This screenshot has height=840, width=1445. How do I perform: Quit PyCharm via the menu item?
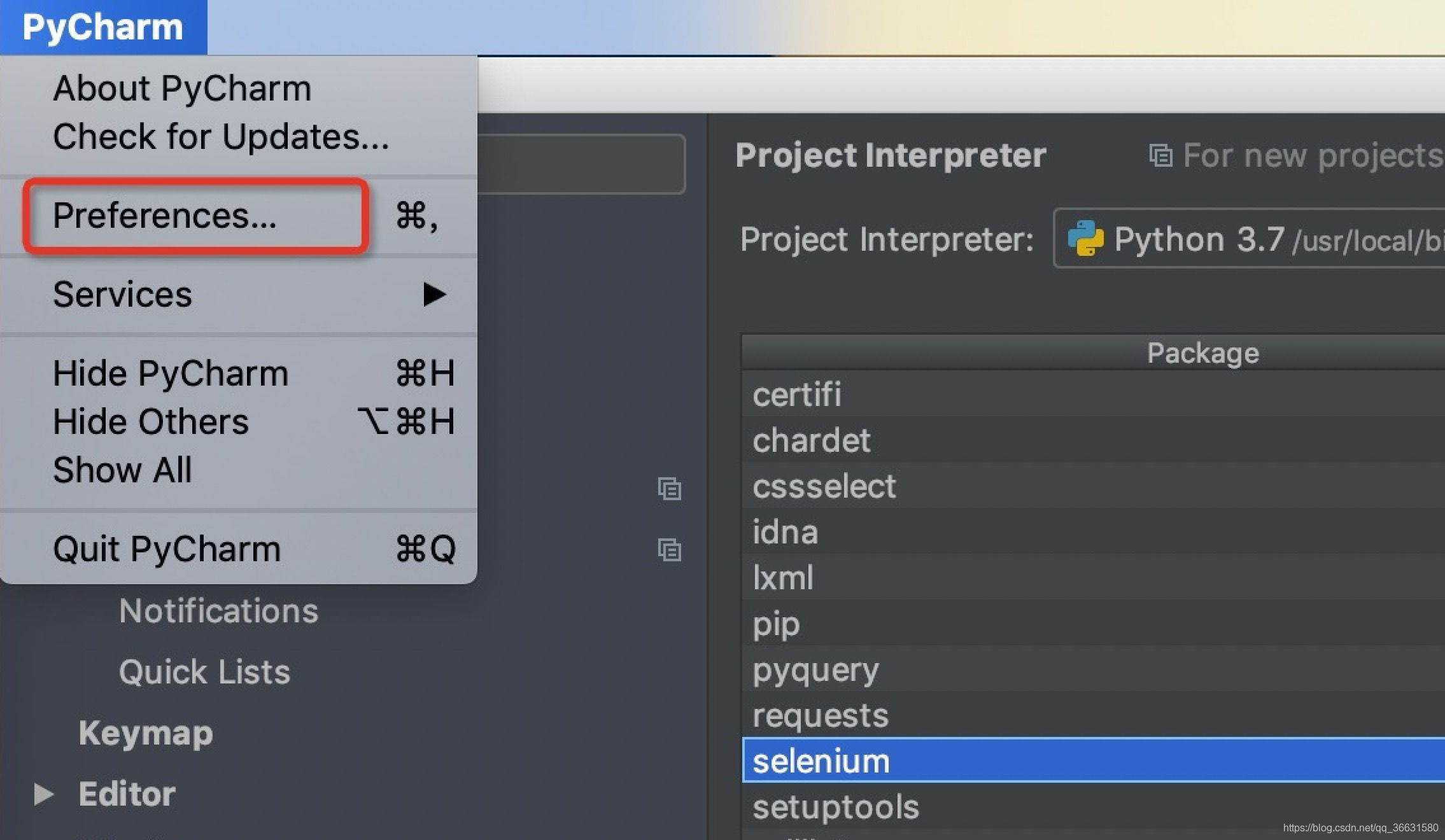(166, 547)
